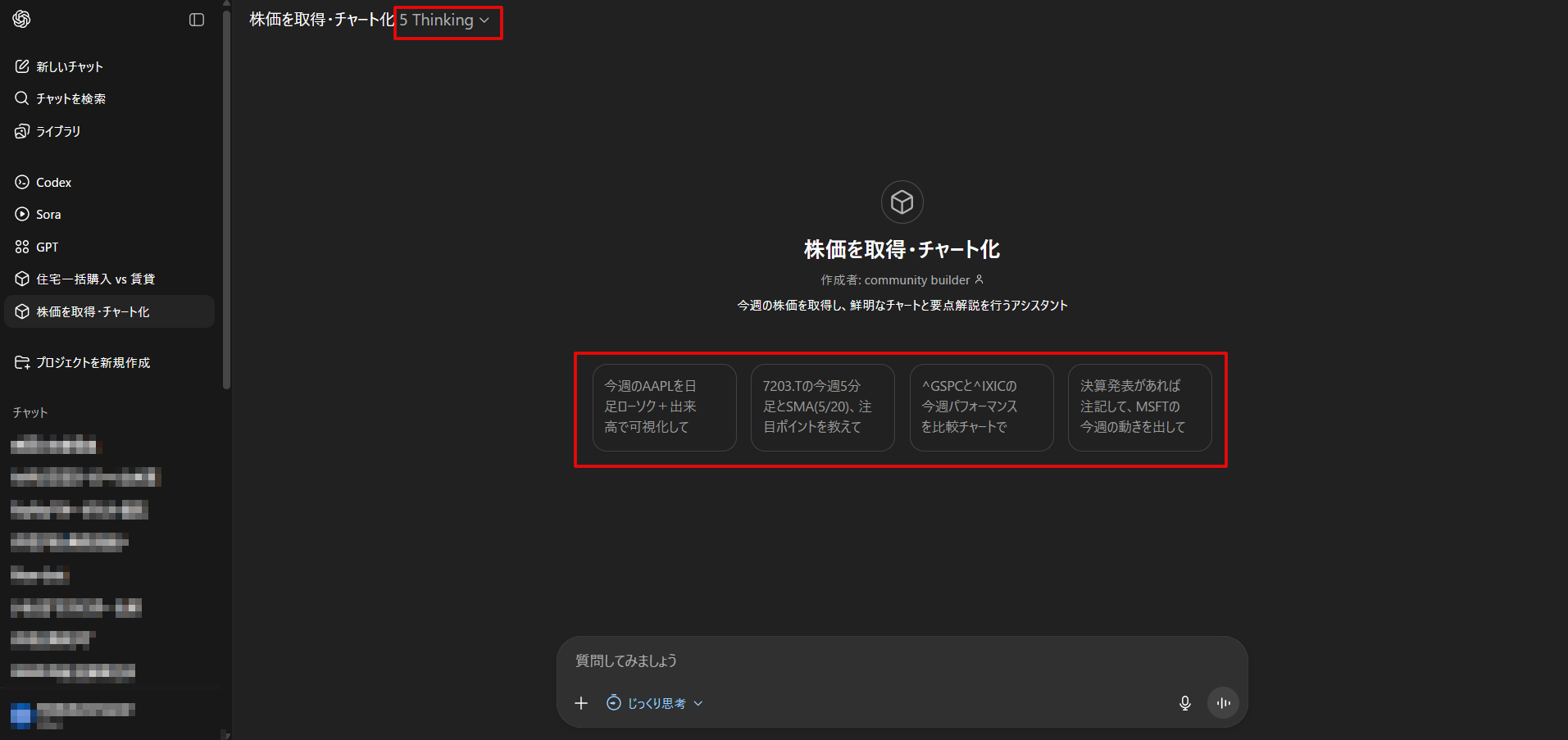Select 株価を取得・チャート化 in sidebar
Screen dimensions: 1568x740
[x=93, y=311]
